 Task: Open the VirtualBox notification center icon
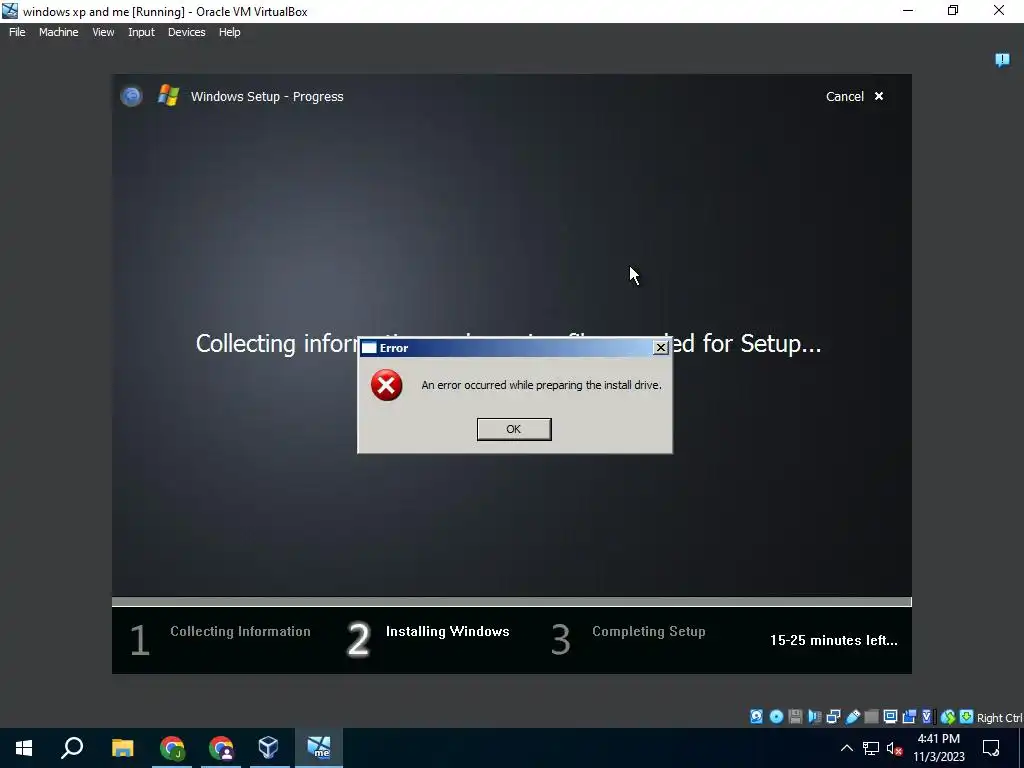pyautogui.click(x=1002, y=60)
